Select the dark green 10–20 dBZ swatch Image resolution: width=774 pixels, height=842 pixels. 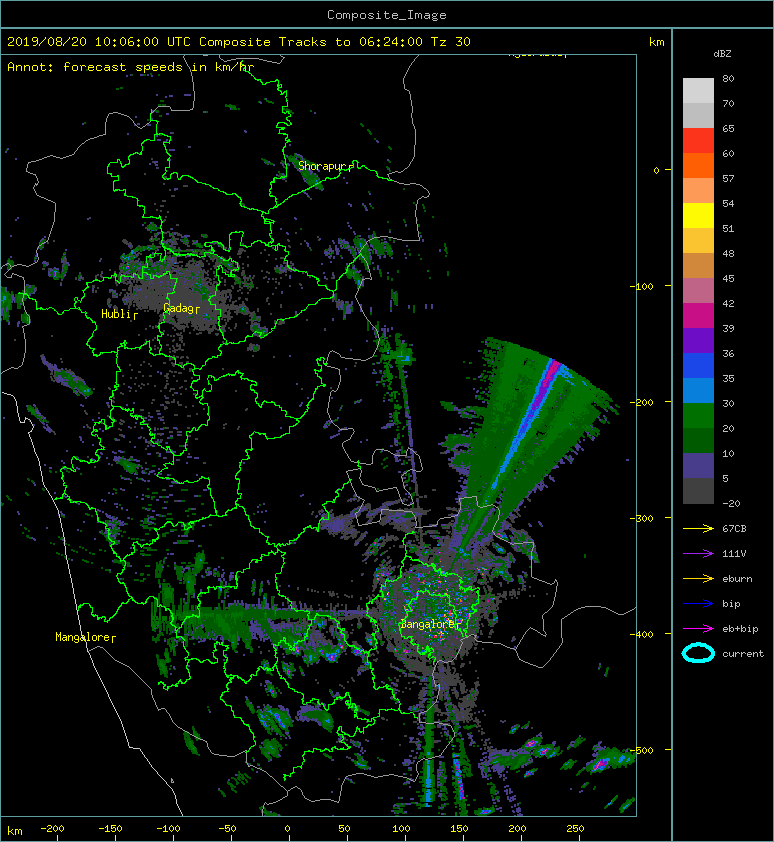point(698,441)
